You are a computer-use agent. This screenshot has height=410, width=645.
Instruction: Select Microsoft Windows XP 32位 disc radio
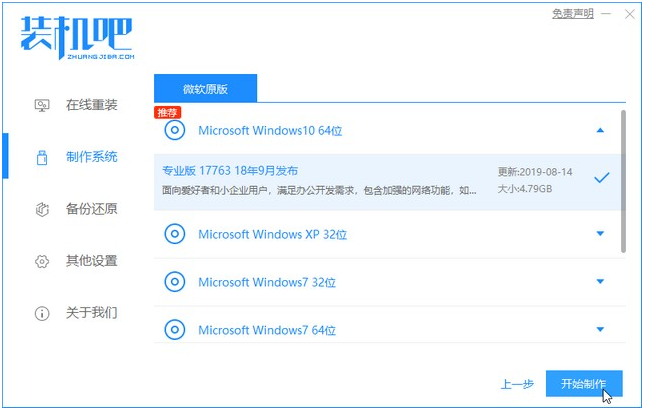click(175, 234)
